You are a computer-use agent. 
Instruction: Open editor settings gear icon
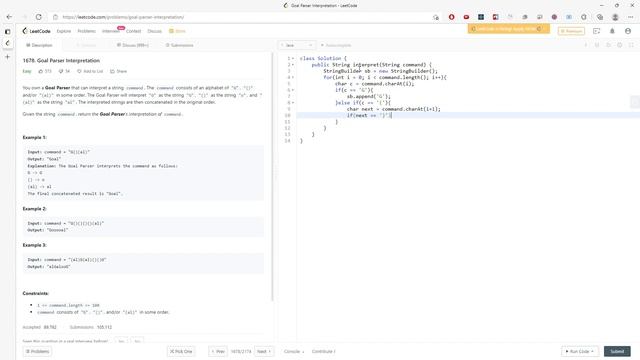(x=620, y=45)
